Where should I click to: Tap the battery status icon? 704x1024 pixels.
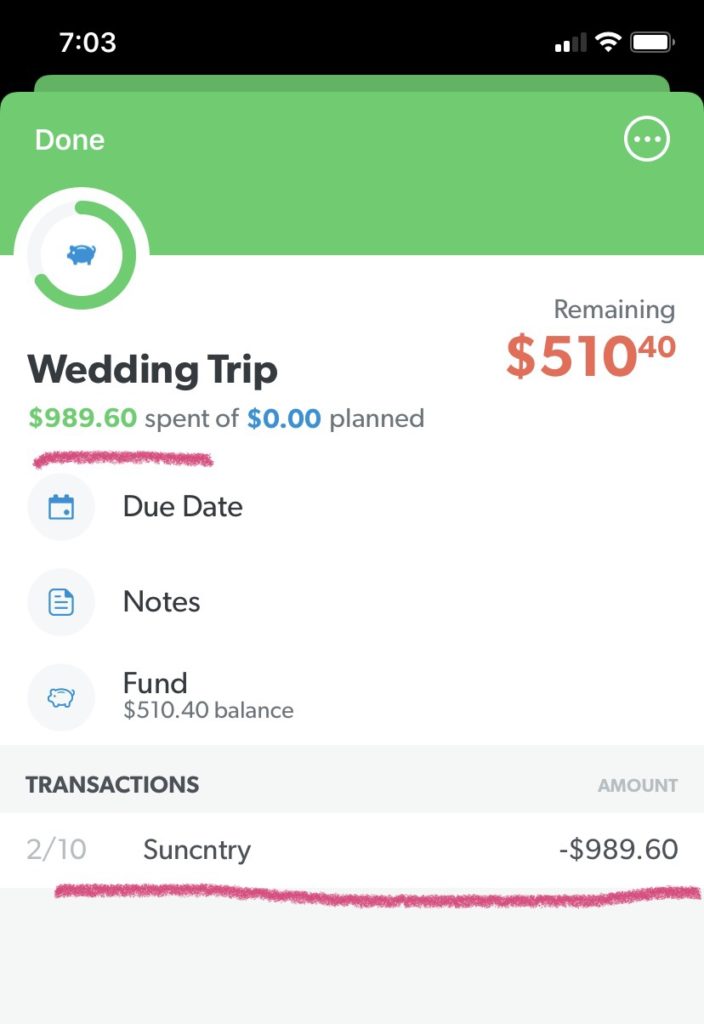[x=651, y=43]
